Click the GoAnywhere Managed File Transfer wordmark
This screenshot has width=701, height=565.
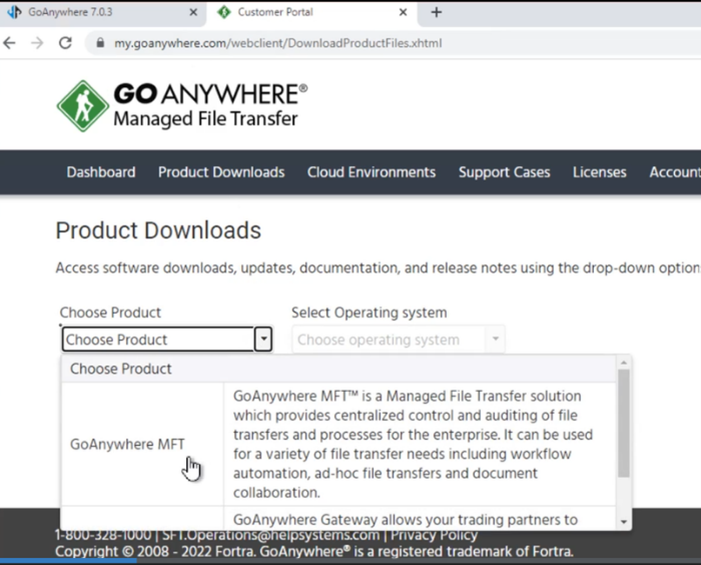pos(210,106)
